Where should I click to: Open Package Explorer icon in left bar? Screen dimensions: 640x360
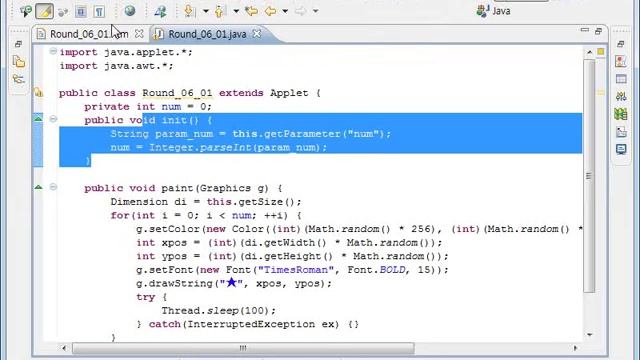pos(19,62)
